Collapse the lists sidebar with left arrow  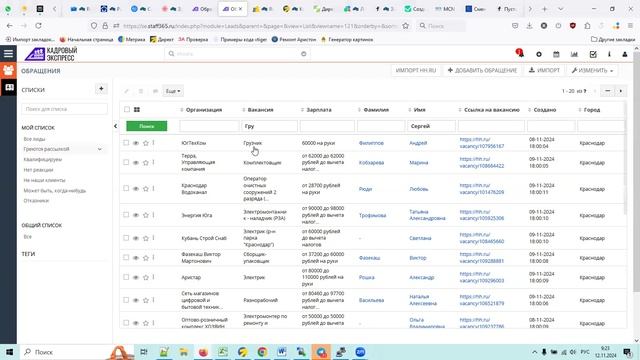[116, 126]
